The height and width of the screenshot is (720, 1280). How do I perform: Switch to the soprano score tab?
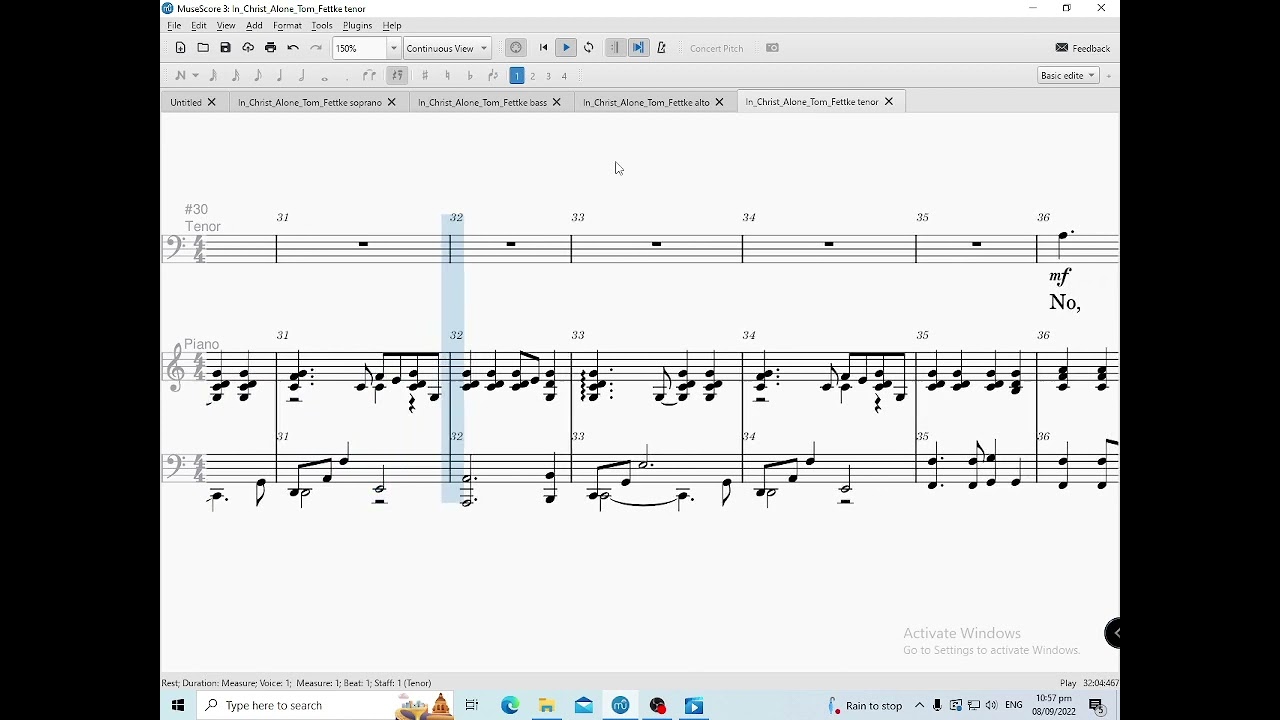click(x=310, y=102)
